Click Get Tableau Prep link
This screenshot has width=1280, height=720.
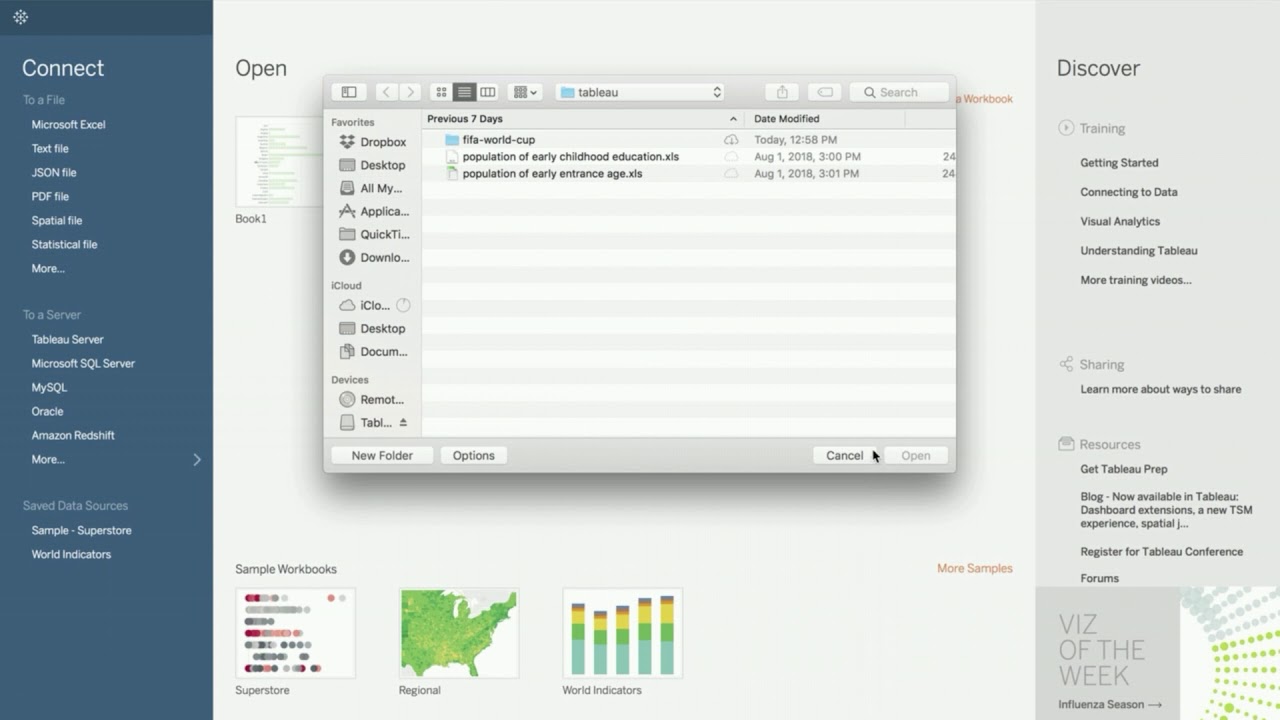tap(1124, 469)
